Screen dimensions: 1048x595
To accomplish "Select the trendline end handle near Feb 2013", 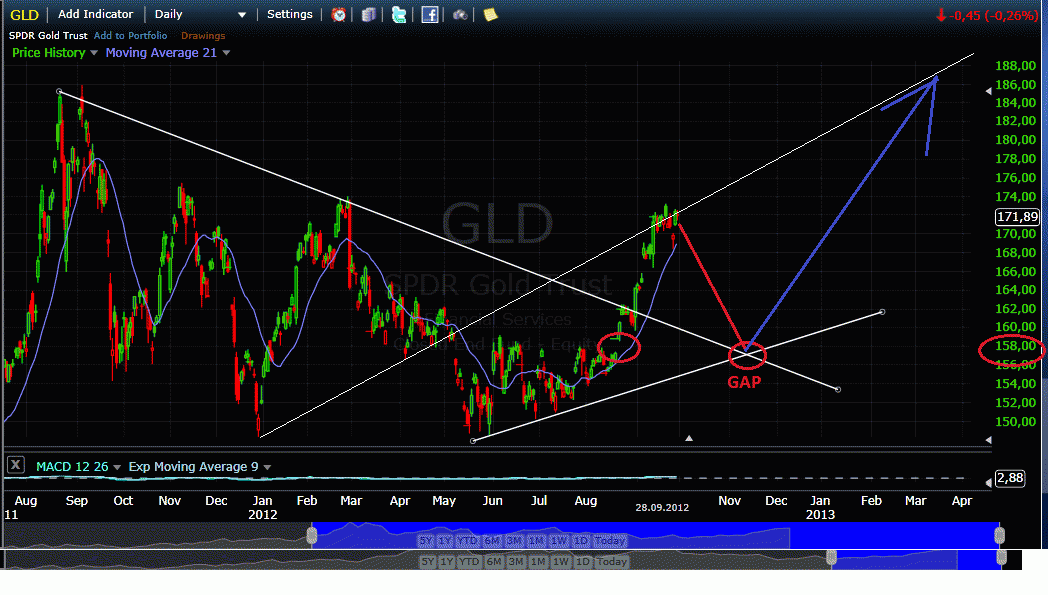I will coord(883,312).
